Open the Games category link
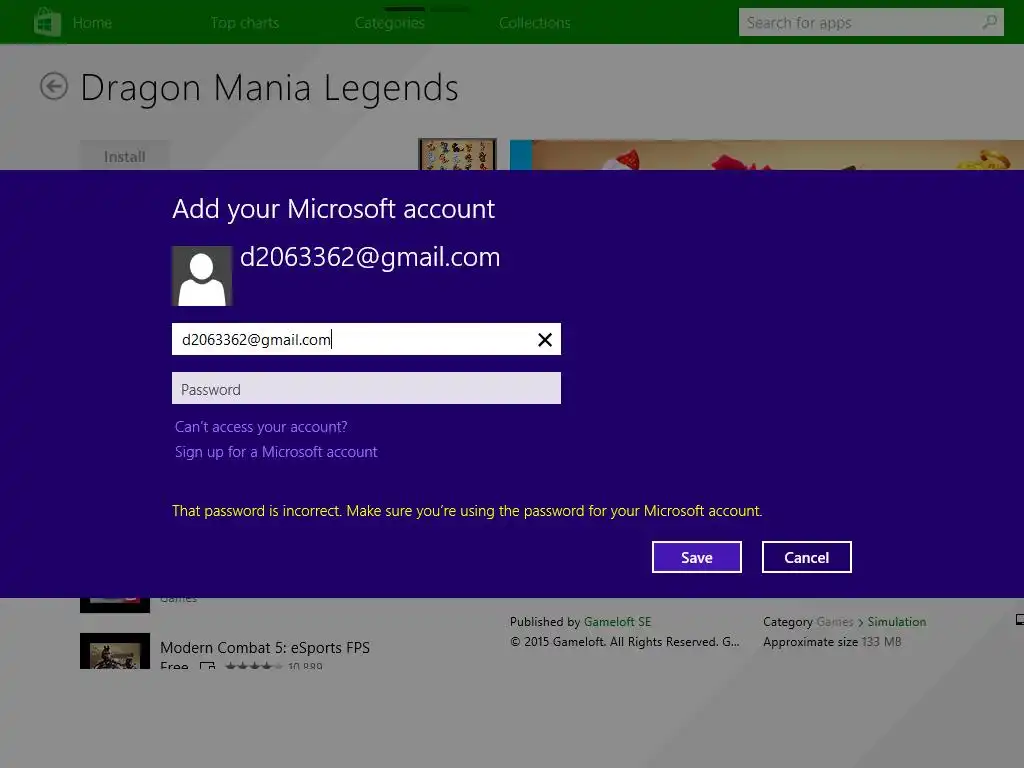The width and height of the screenshot is (1024, 768). pyautogui.click(x=835, y=622)
